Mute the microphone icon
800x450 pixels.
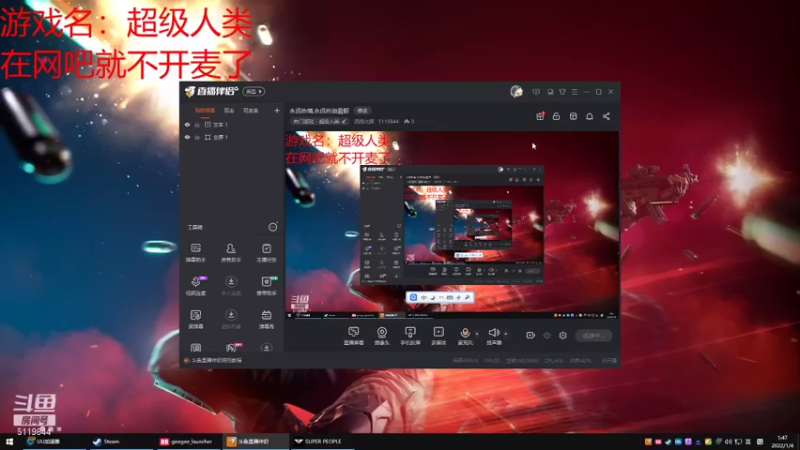coord(465,335)
